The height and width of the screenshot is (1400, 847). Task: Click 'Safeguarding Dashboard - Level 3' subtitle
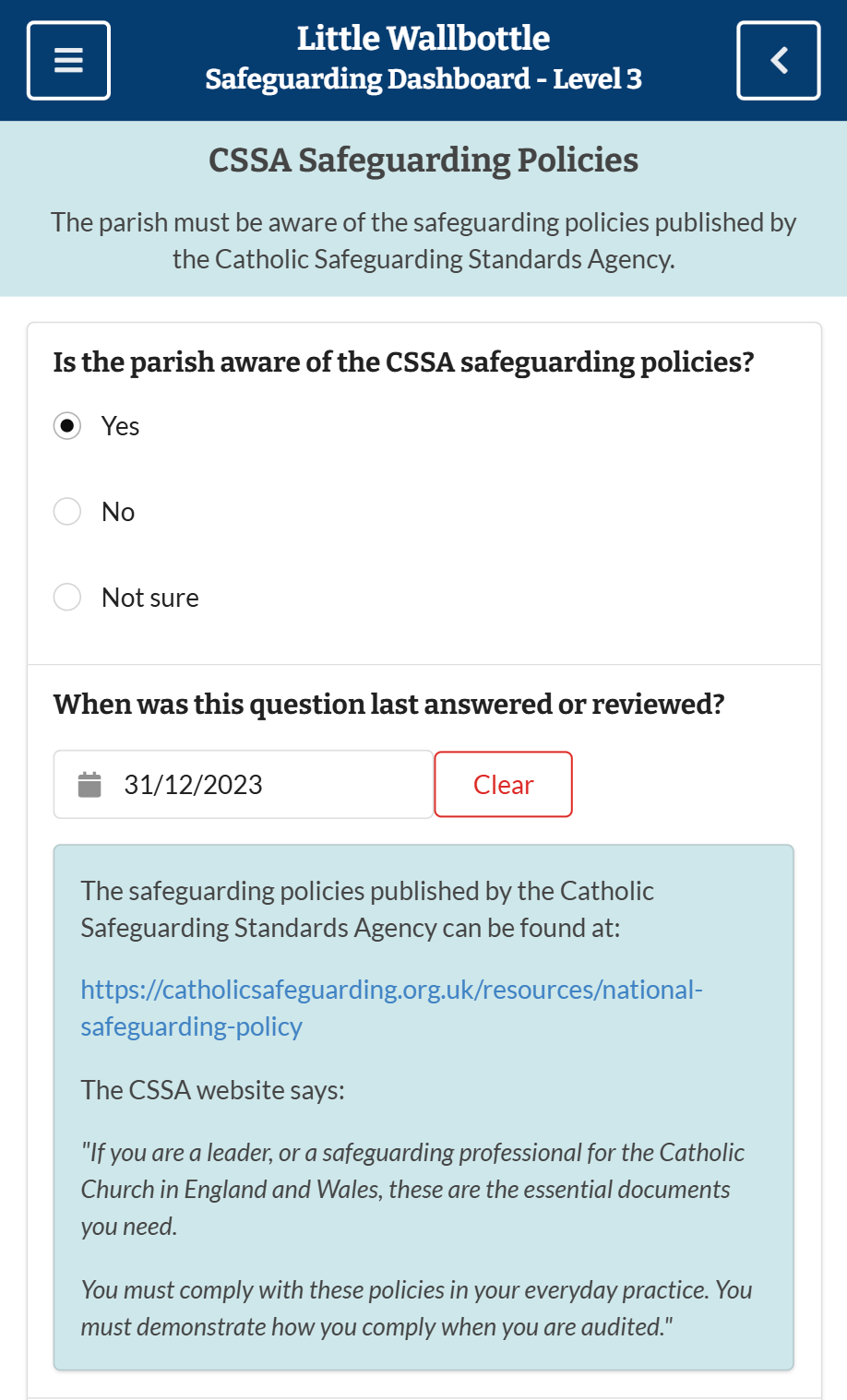coord(423,79)
